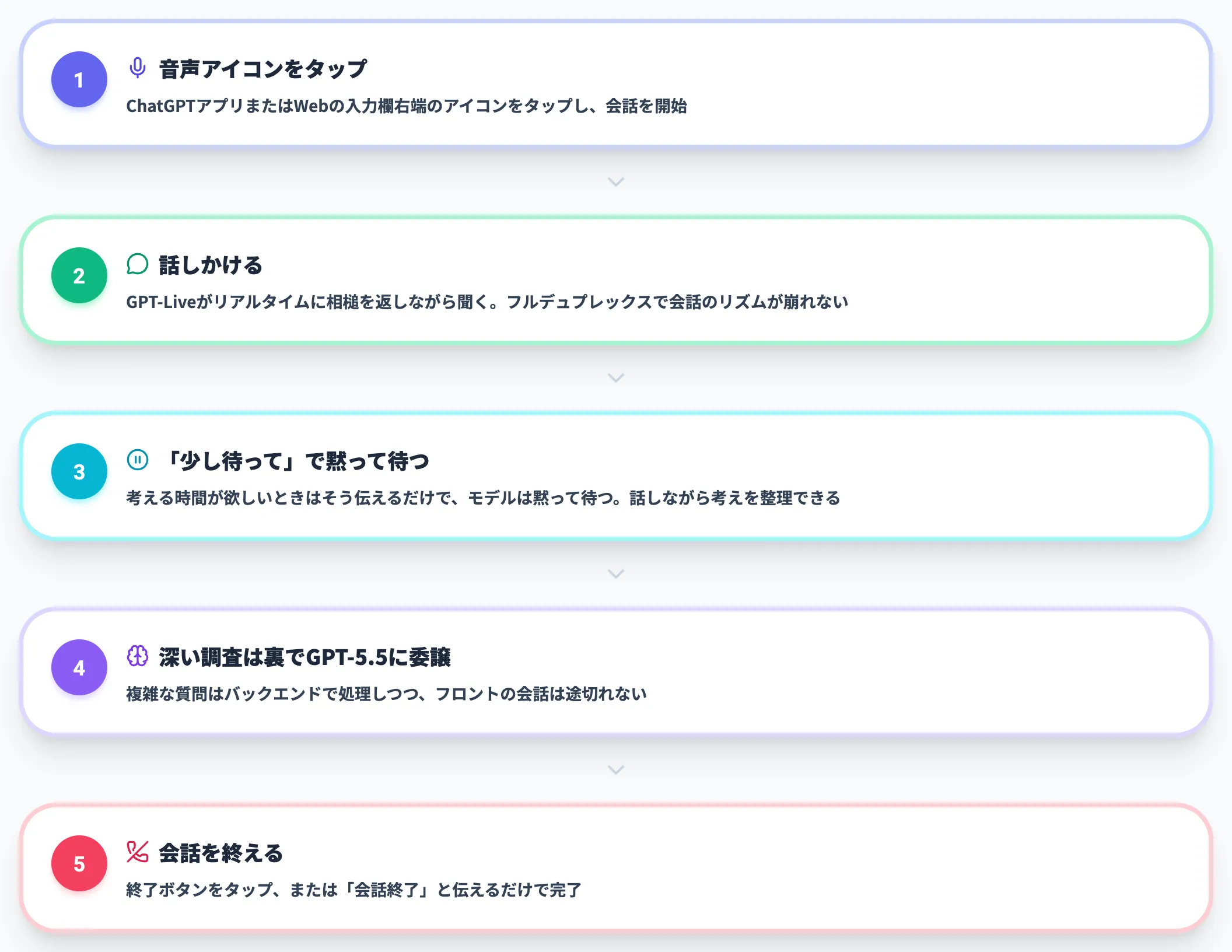Click the heading 音声アイコンをタップ
Viewport: 1232px width, 952px height.
[263, 69]
